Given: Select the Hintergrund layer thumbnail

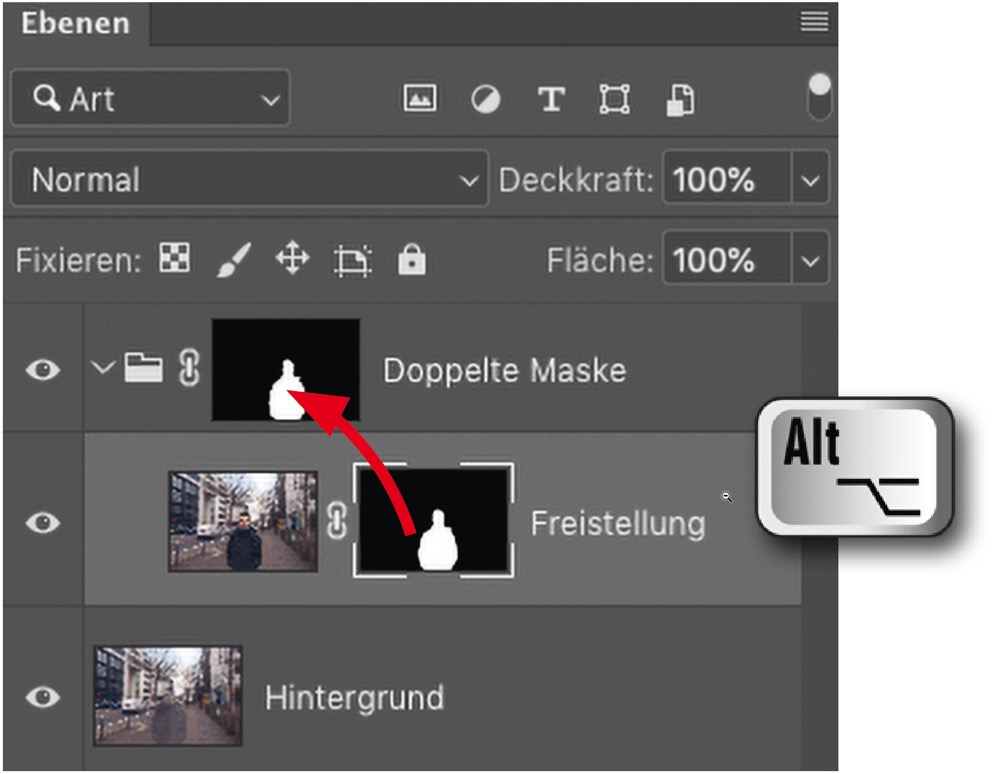Looking at the screenshot, I should [168, 696].
